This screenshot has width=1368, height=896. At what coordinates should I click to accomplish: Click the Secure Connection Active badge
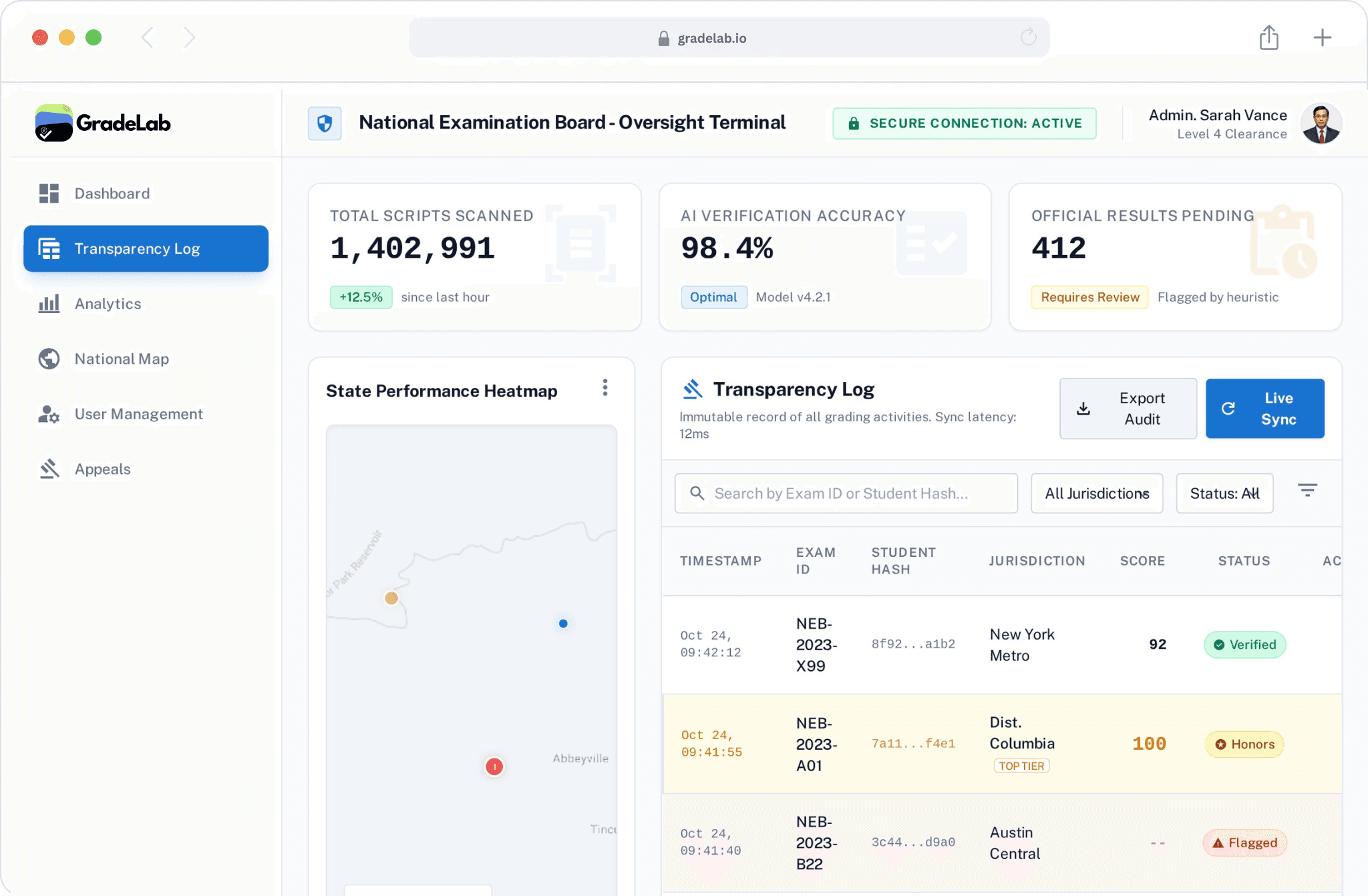(x=964, y=124)
